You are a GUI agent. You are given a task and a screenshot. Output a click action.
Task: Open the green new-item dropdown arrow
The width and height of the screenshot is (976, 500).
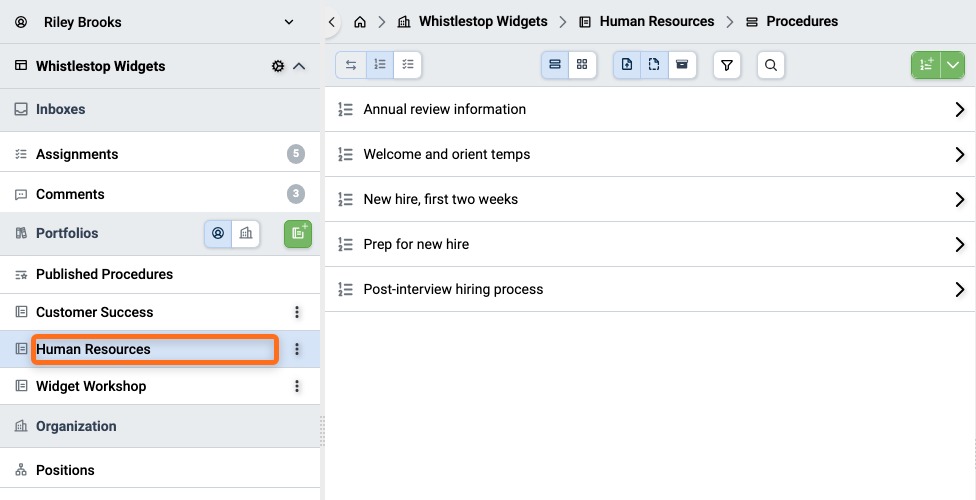[952, 65]
